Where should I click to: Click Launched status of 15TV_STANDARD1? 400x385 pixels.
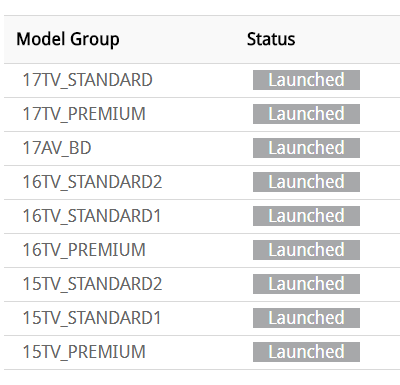[x=306, y=318]
